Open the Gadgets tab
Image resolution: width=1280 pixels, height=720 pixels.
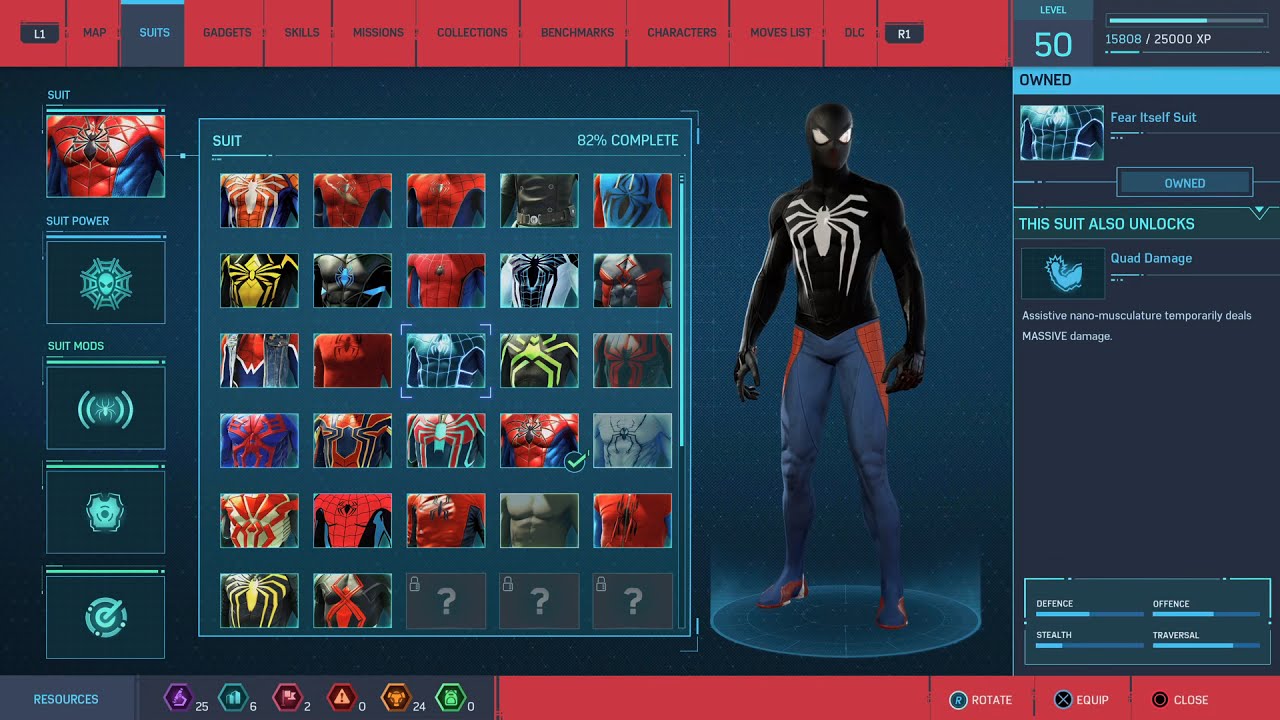[x=227, y=33]
